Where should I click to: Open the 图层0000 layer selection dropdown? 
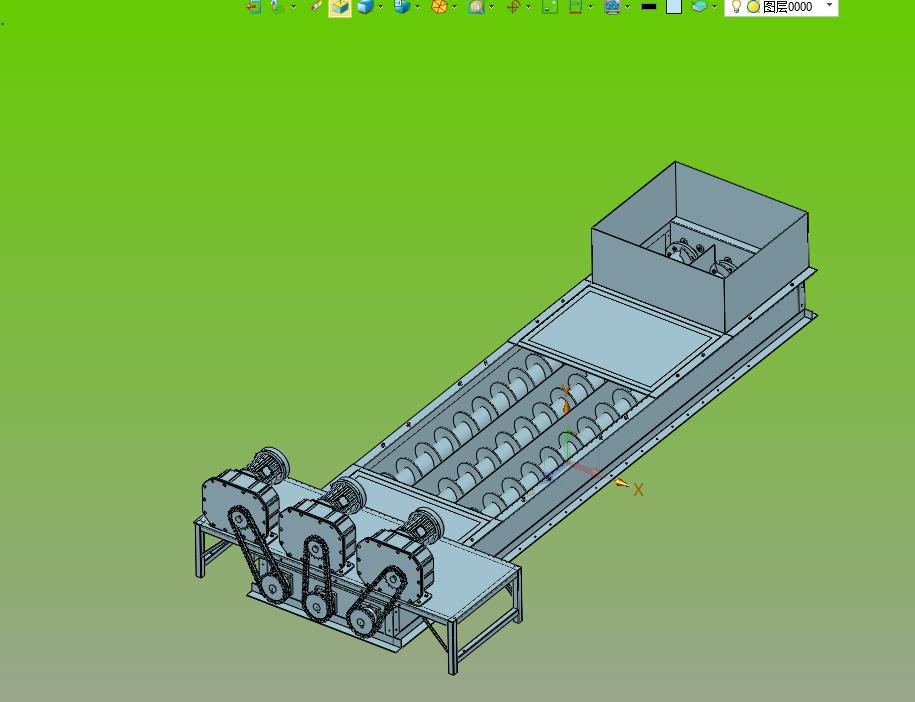pos(829,5)
